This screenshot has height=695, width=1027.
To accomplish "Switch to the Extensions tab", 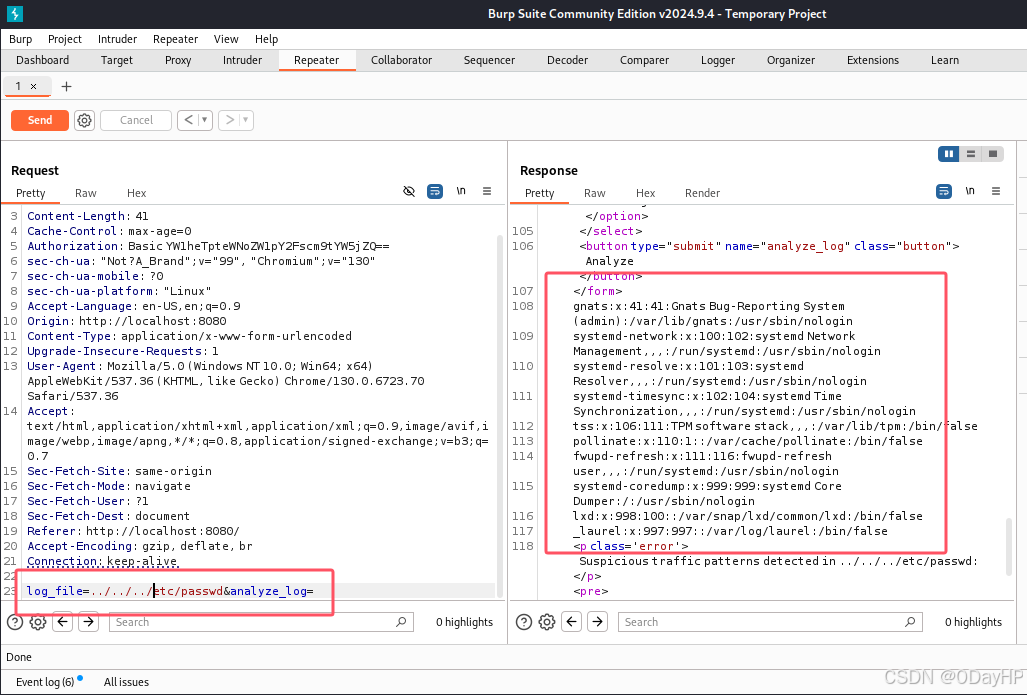I will coord(872,60).
